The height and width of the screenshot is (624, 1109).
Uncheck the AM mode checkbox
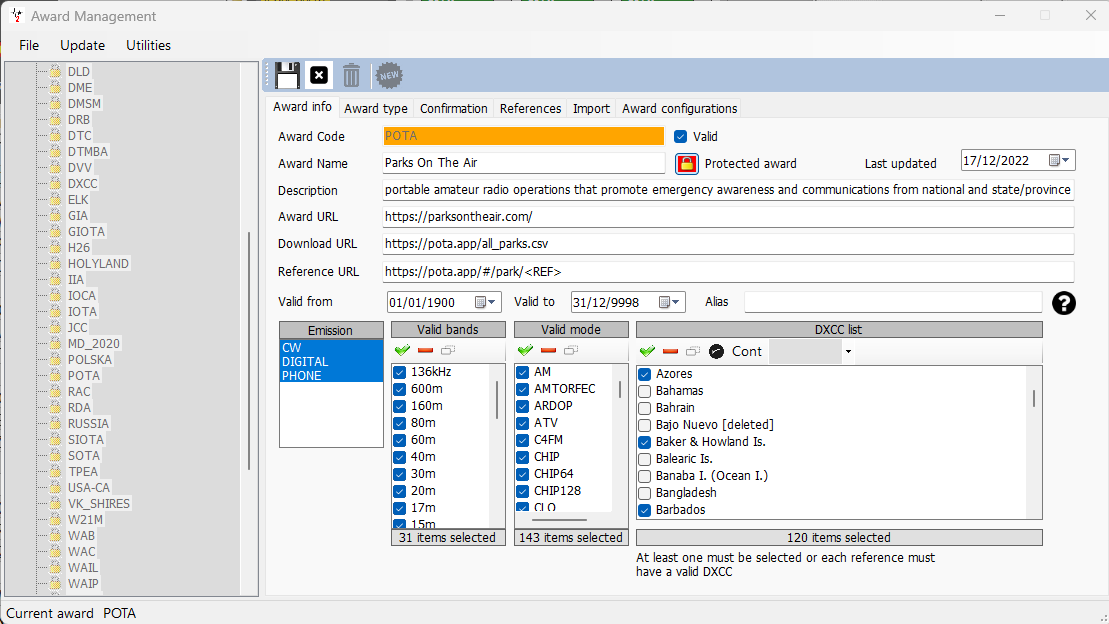523,372
